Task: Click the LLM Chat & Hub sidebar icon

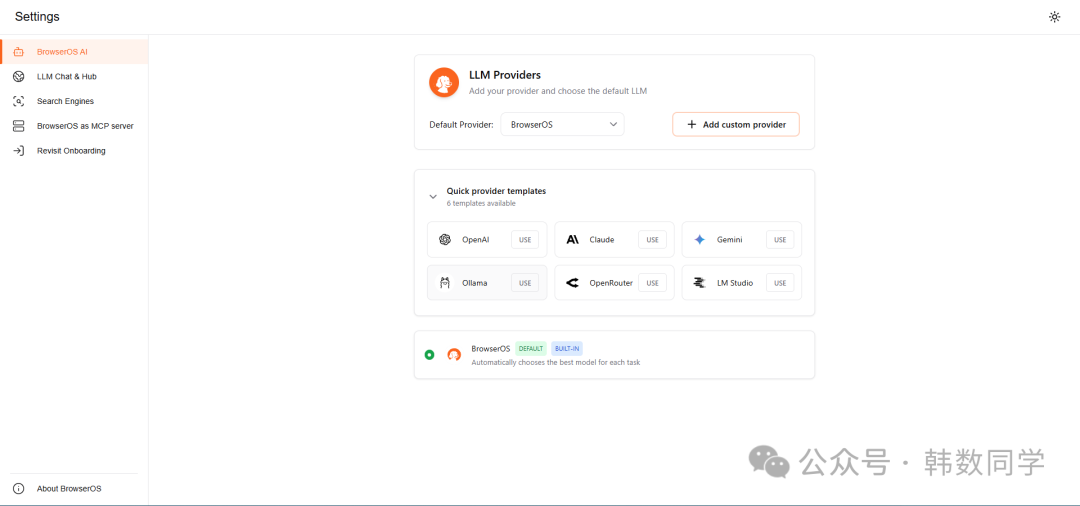Action: 19,76
